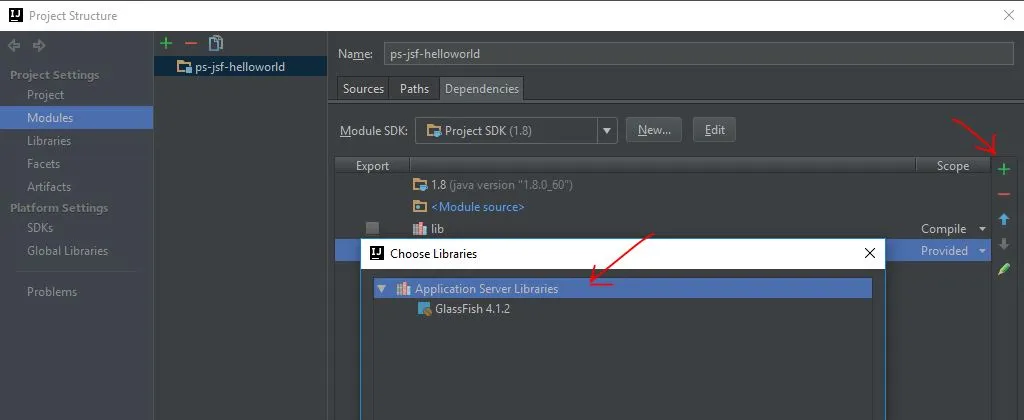The width and height of the screenshot is (1024, 420).
Task: Add a dependency with green plus
Action: click(1004, 169)
